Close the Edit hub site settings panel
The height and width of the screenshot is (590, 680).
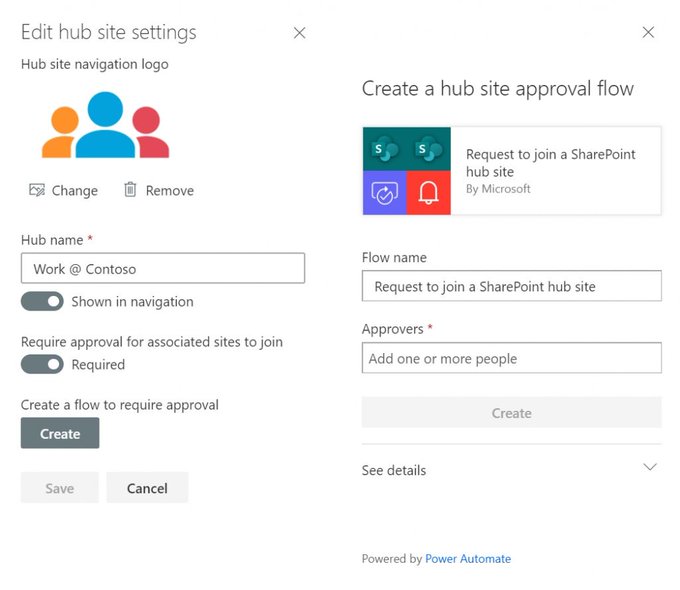pos(299,33)
